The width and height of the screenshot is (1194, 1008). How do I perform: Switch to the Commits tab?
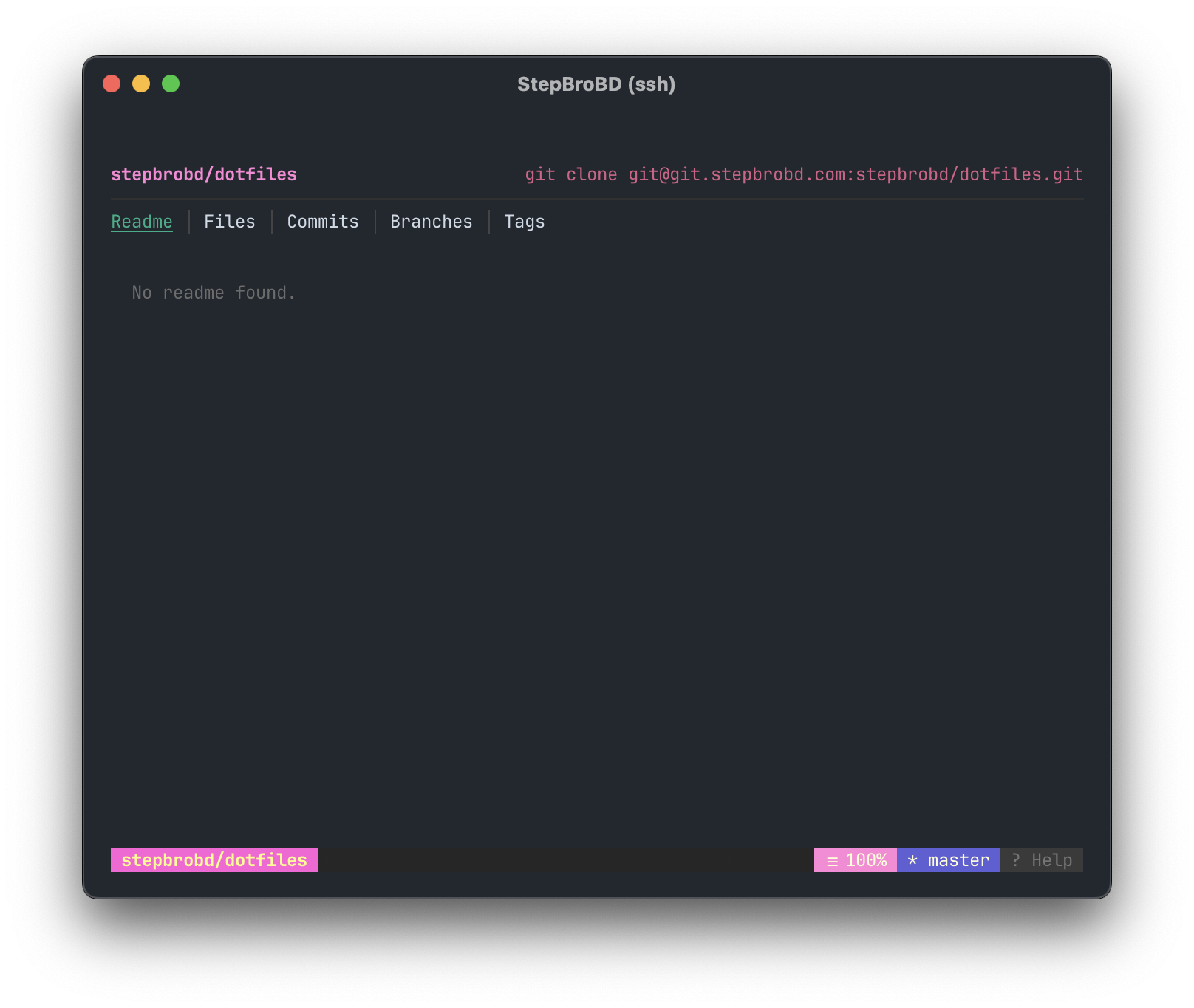point(322,221)
